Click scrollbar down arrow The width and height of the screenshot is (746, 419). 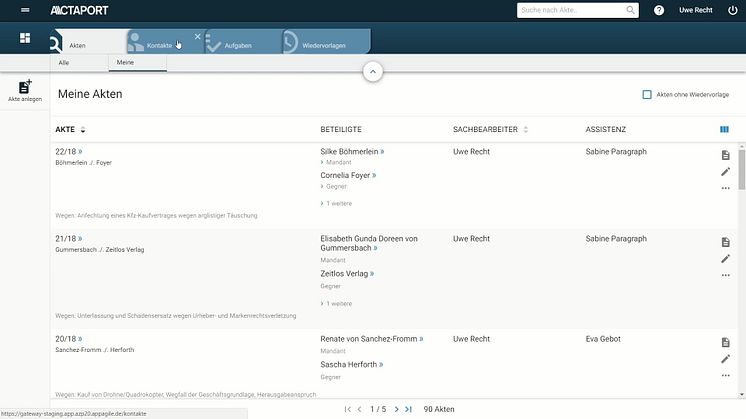742,395
